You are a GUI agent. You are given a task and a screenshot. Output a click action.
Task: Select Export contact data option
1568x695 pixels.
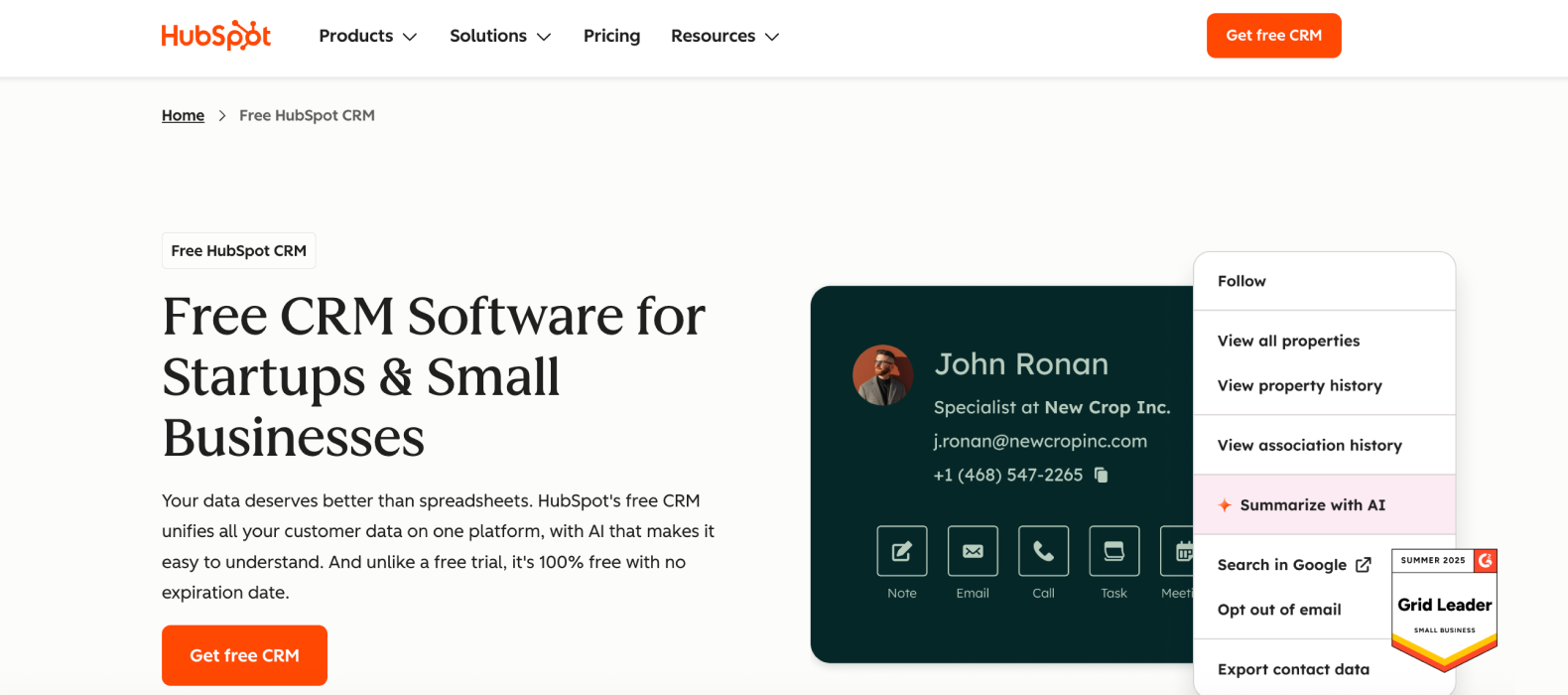pyautogui.click(x=1293, y=669)
